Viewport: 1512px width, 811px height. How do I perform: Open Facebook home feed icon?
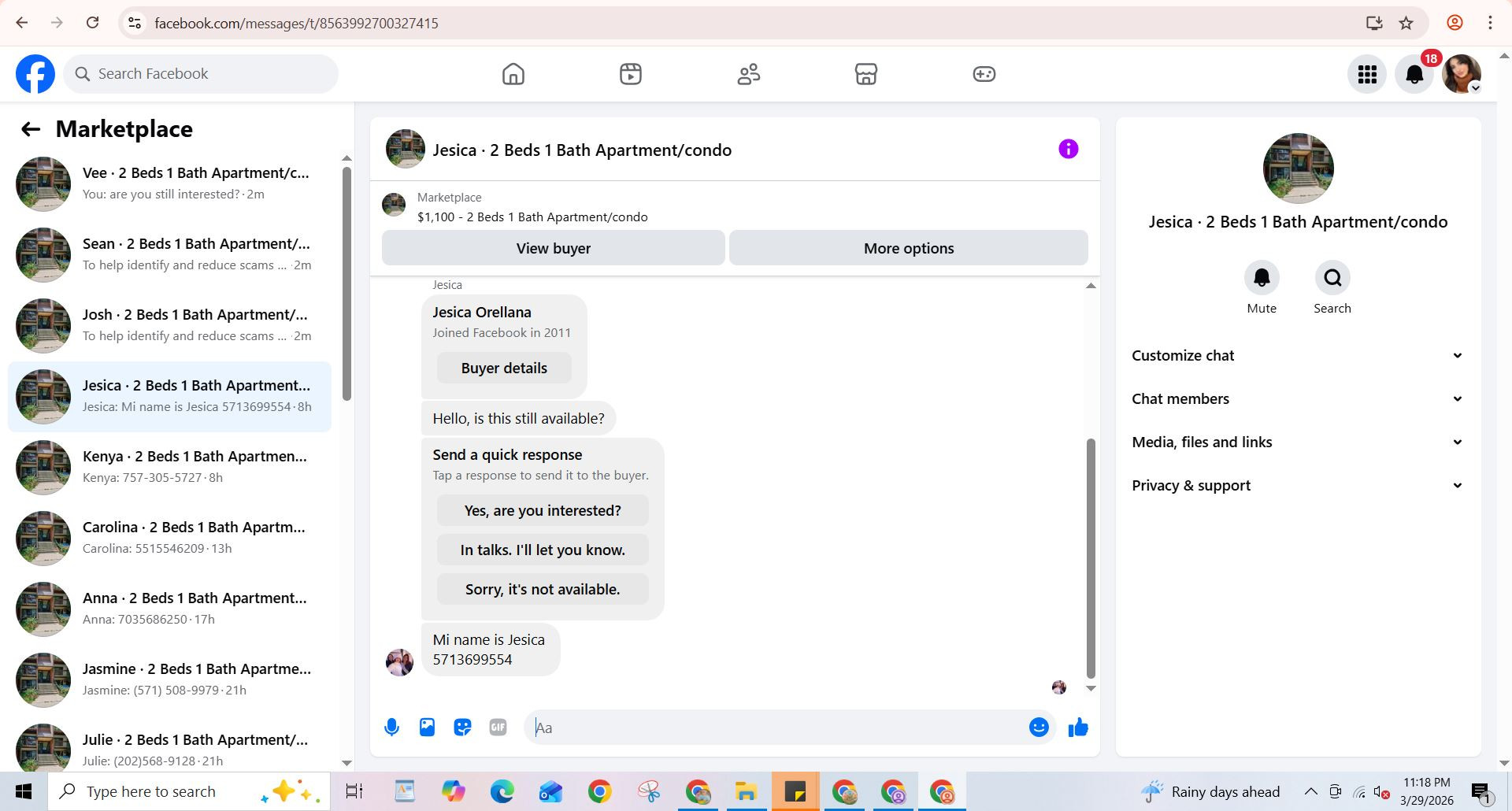[513, 74]
